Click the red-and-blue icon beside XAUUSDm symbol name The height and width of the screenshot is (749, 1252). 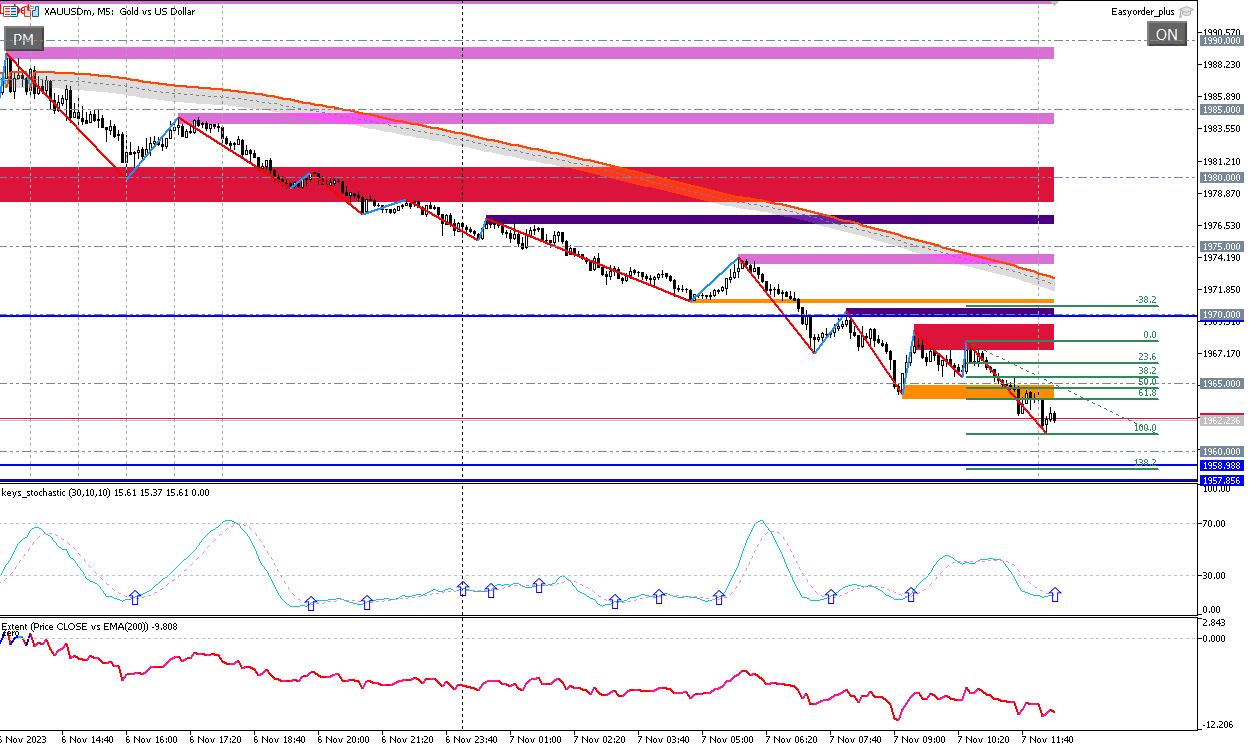24,11
